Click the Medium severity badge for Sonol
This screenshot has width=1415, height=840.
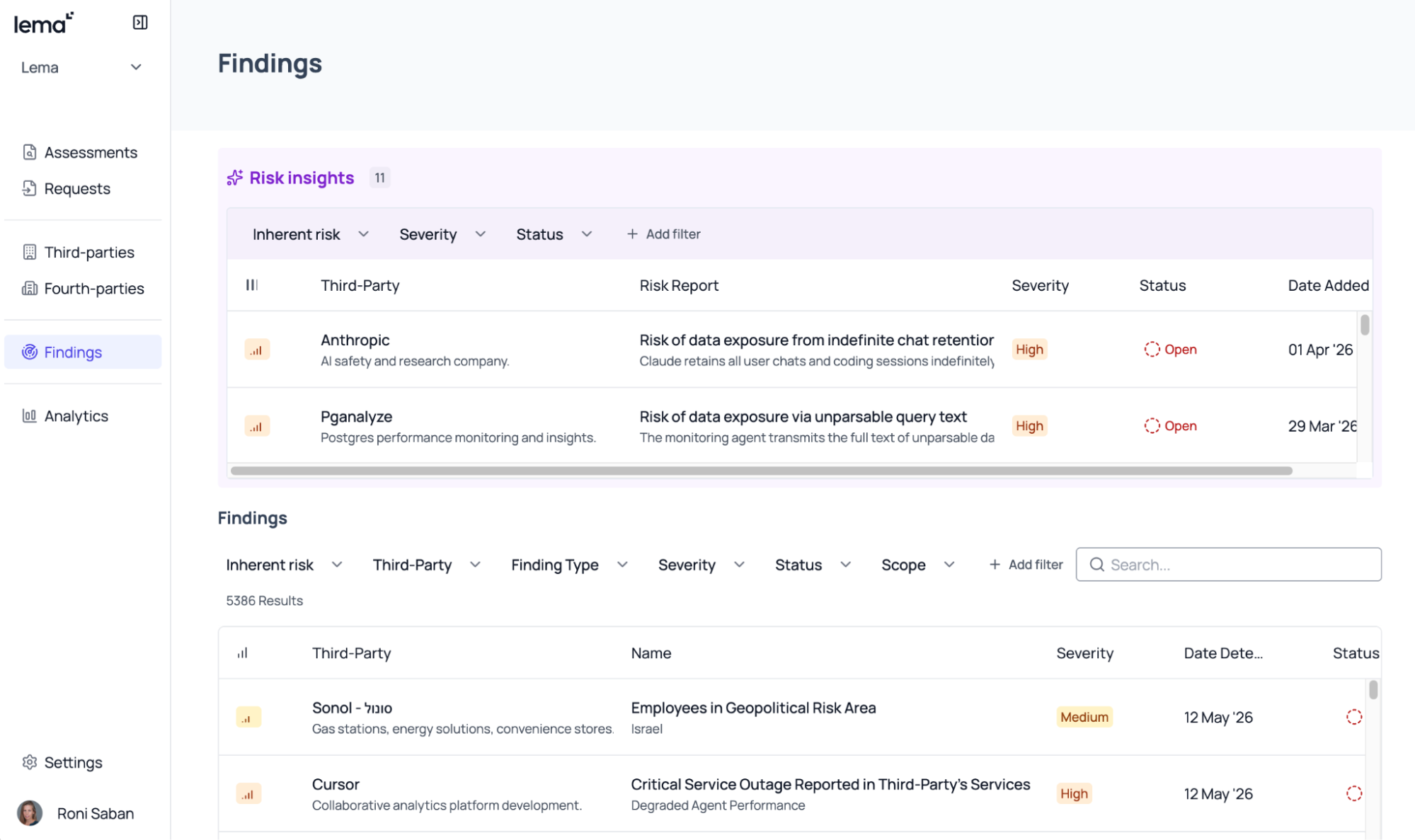pos(1084,718)
